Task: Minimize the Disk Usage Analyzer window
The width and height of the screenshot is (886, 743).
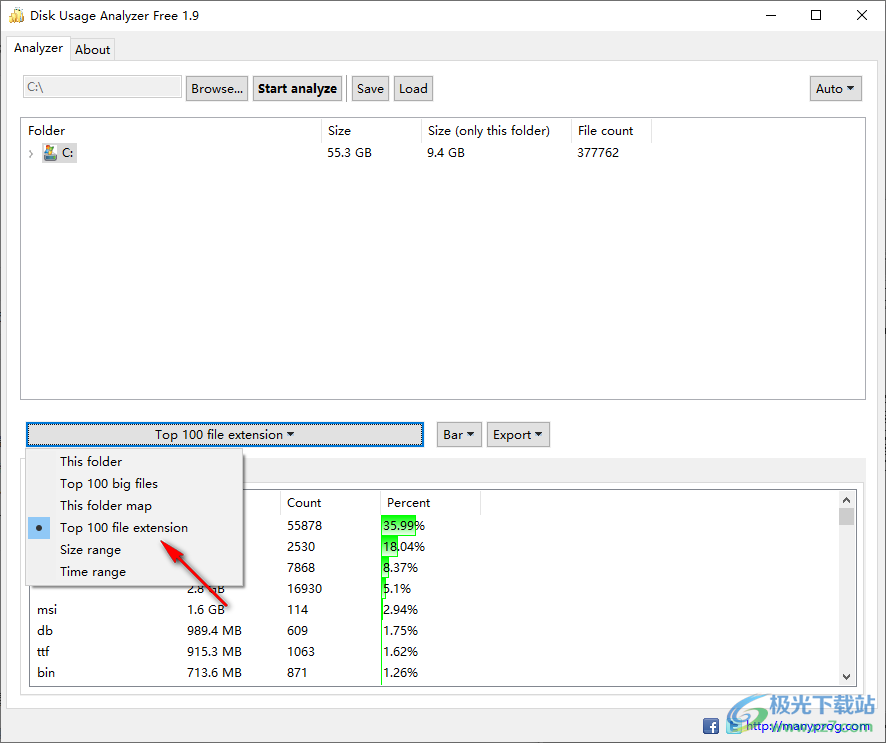Action: [771, 15]
